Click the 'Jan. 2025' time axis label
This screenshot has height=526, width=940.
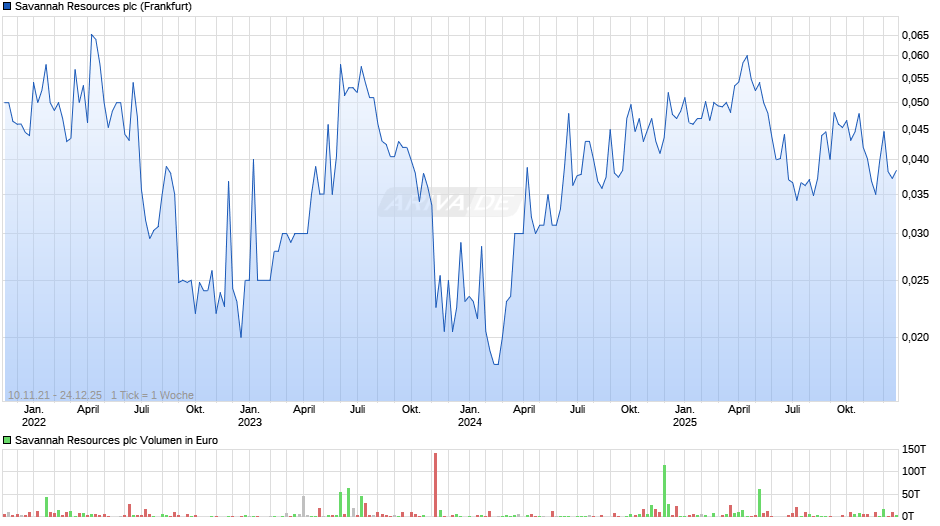click(685, 416)
